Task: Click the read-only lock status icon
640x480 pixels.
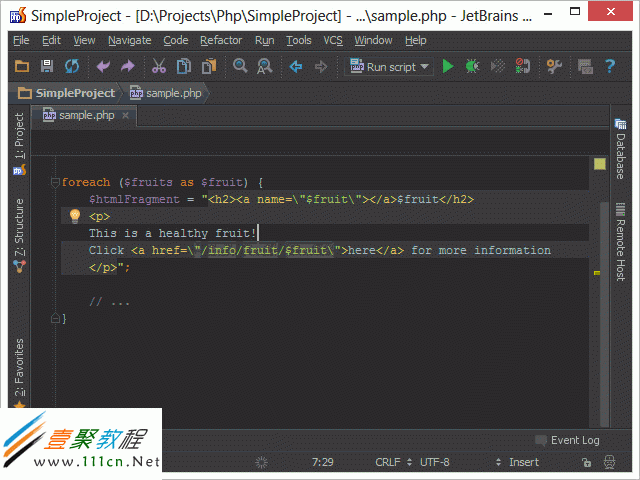Action: click(x=587, y=462)
